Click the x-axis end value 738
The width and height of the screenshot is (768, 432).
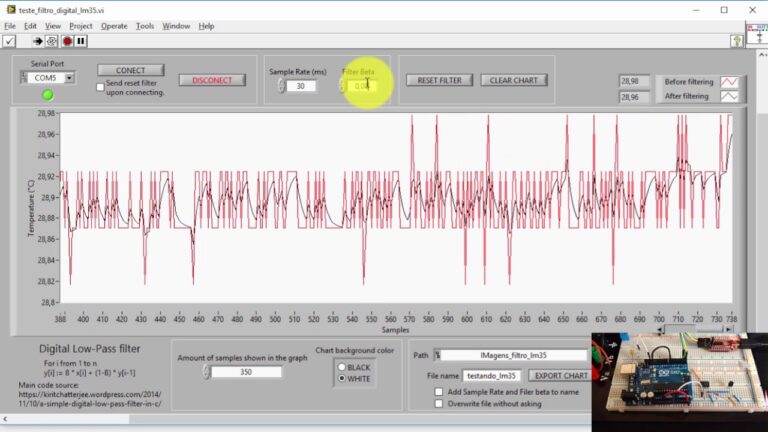click(731, 319)
